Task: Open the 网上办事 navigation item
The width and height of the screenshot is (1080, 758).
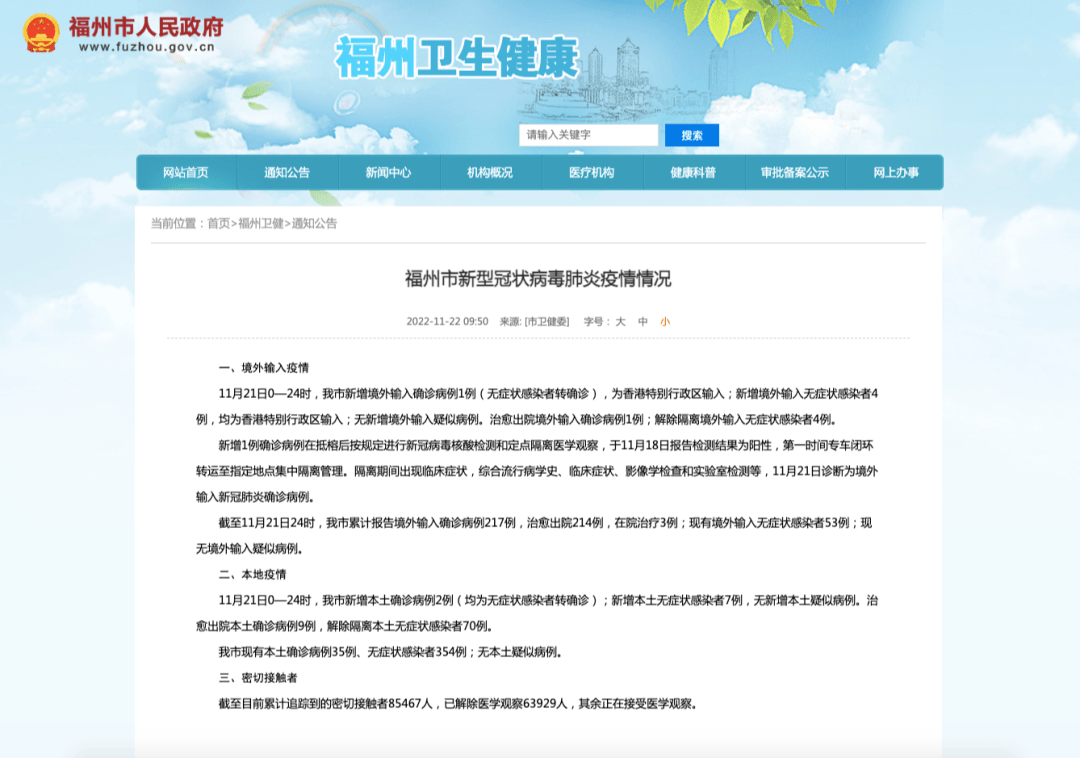Action: tap(895, 172)
